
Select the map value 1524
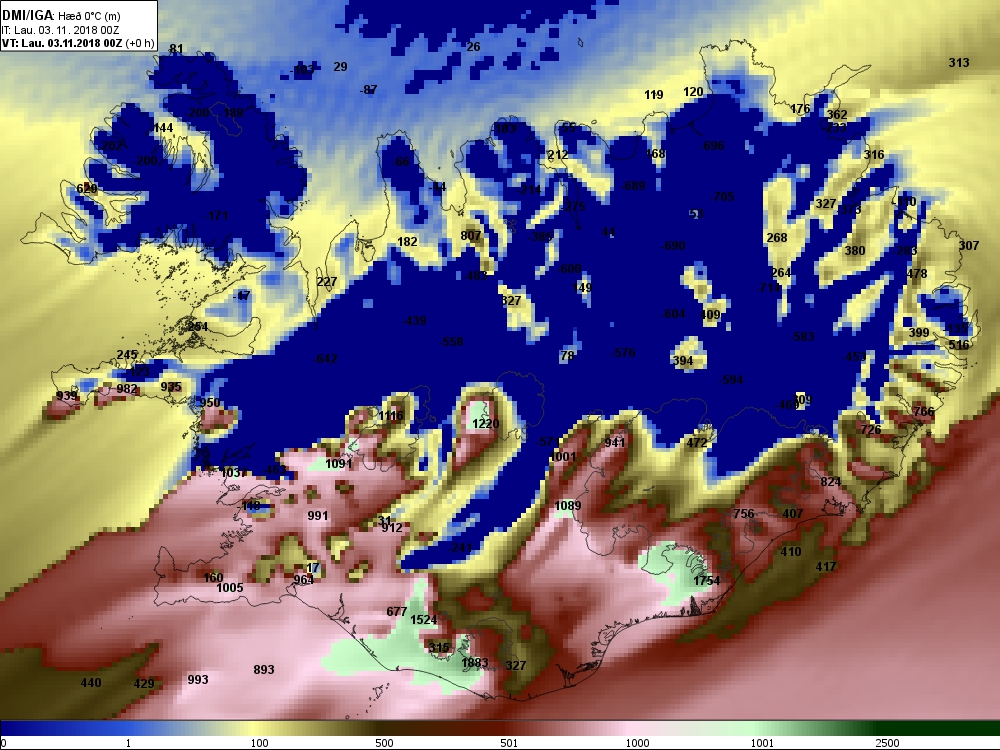tap(423, 619)
